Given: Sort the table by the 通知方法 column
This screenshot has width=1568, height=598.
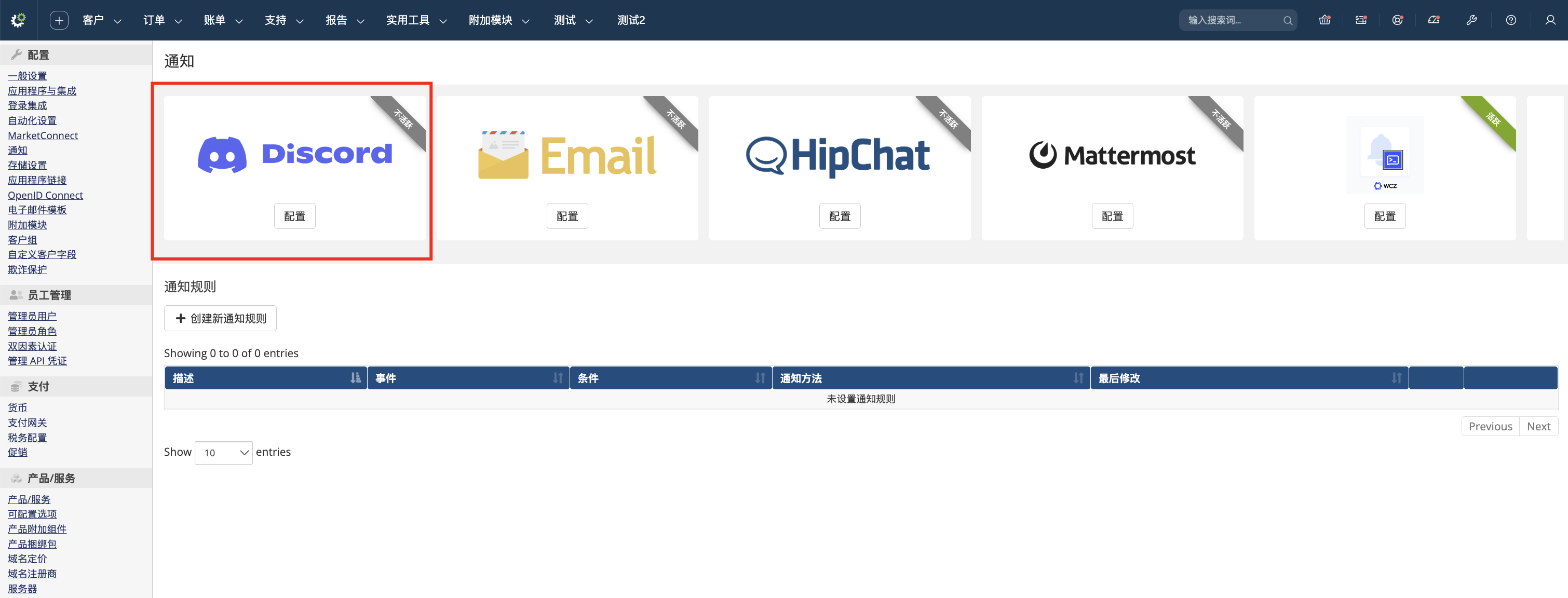Looking at the screenshot, I should coord(931,378).
